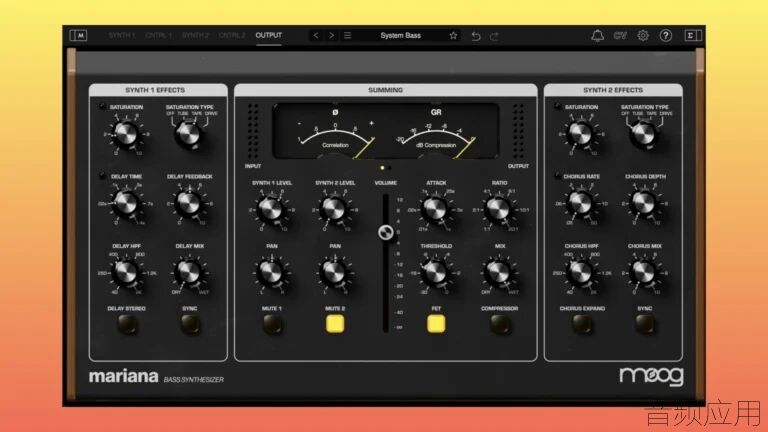Click Synth 1 SATURATION knob

[x=126, y=134]
